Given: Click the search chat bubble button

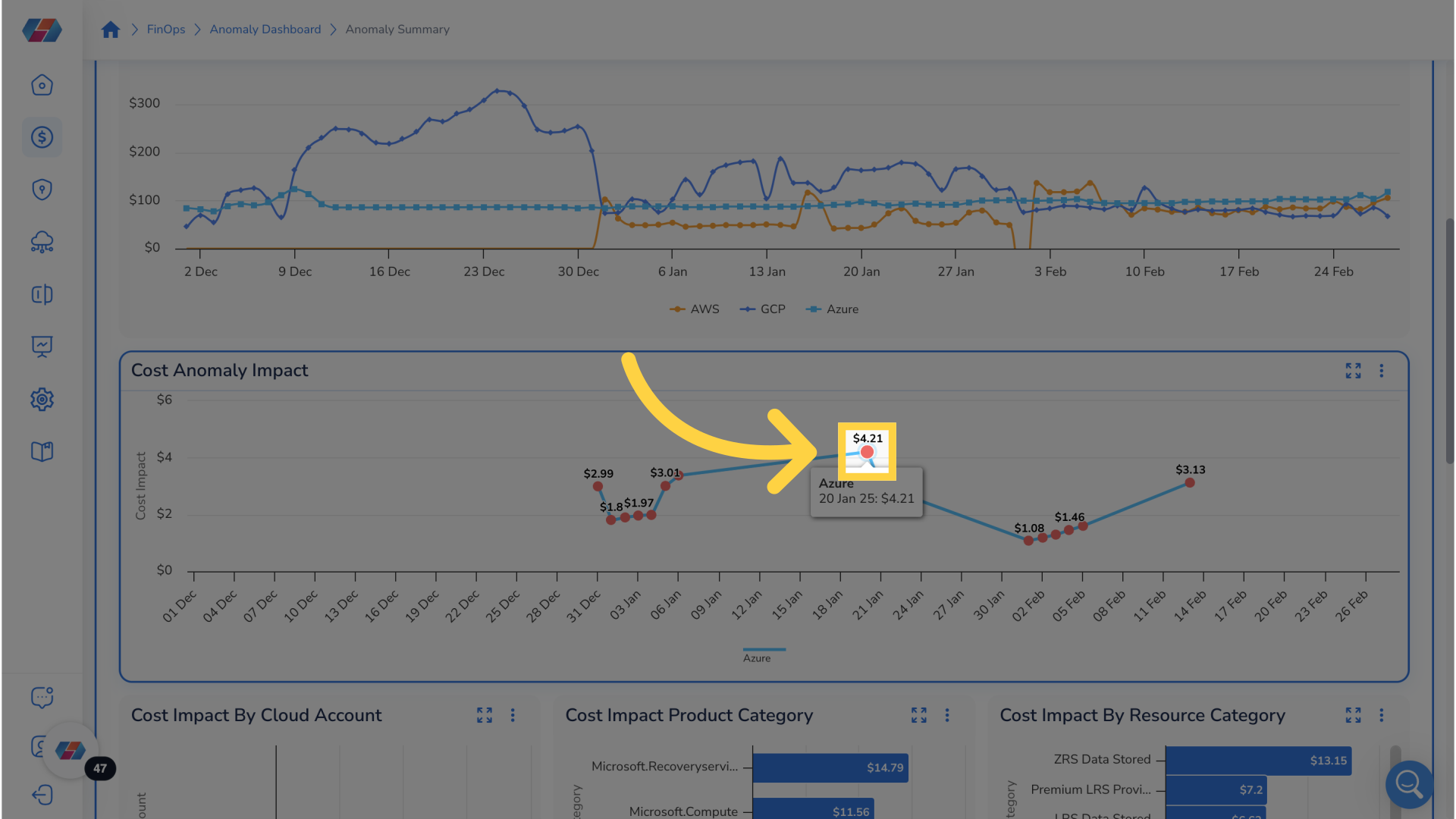Looking at the screenshot, I should [x=1409, y=784].
